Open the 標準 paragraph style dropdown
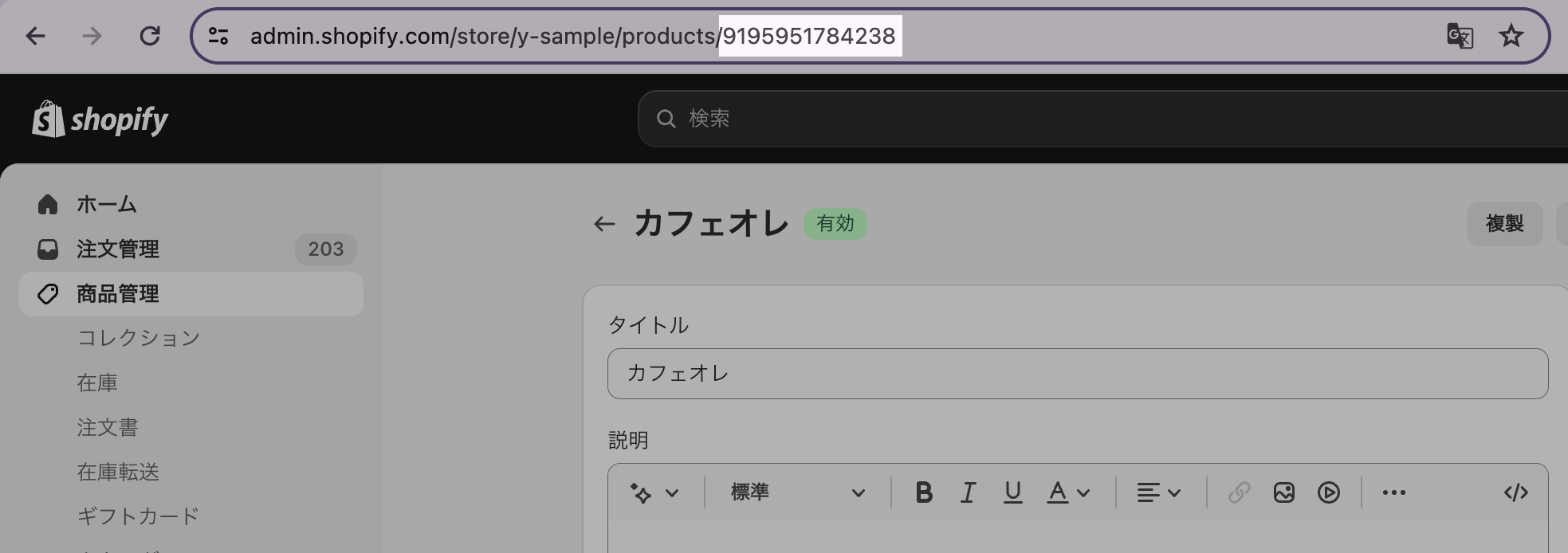Image resolution: width=1568 pixels, height=553 pixels. pos(798,492)
